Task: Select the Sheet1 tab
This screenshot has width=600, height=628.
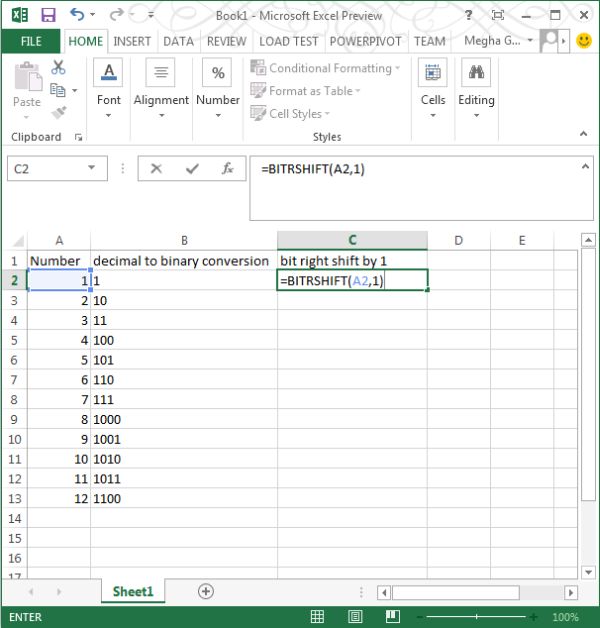Action: click(133, 591)
